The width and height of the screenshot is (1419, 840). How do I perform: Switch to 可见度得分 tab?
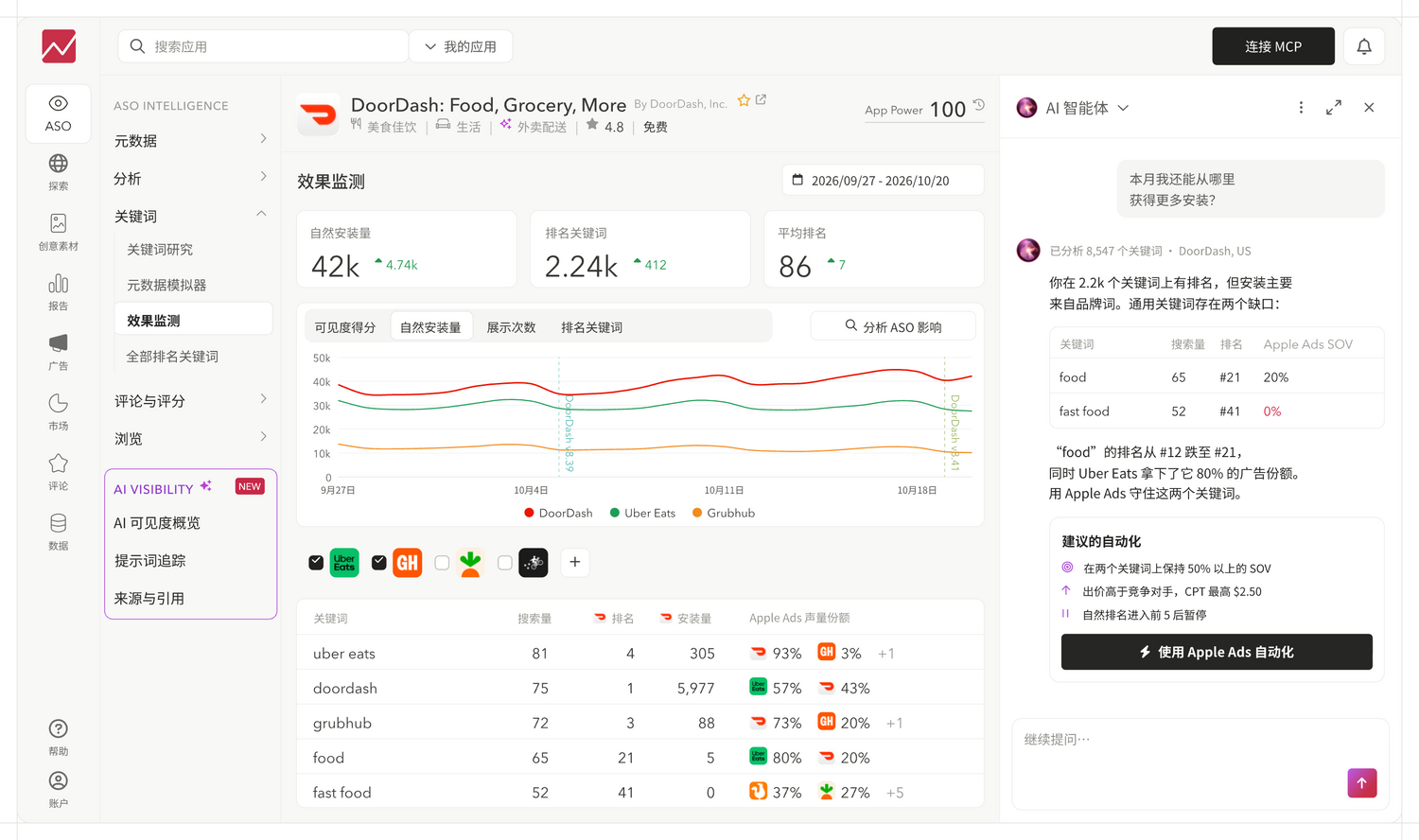[x=345, y=327]
